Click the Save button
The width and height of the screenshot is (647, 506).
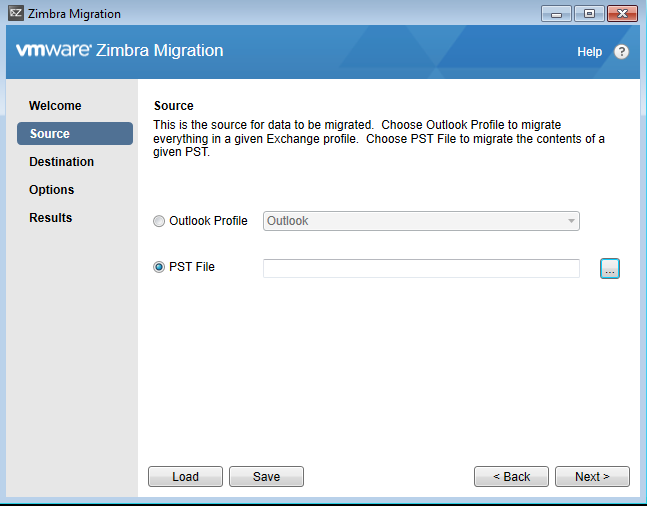point(266,477)
